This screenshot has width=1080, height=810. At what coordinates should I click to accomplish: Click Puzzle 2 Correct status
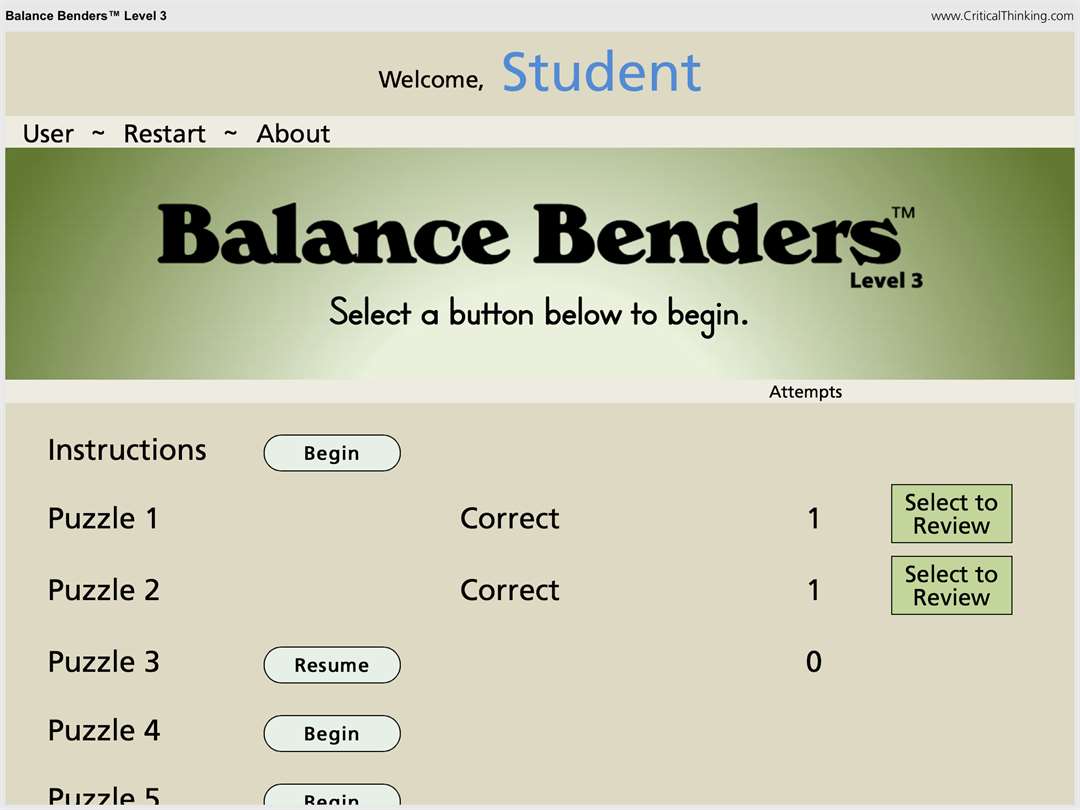coord(510,590)
